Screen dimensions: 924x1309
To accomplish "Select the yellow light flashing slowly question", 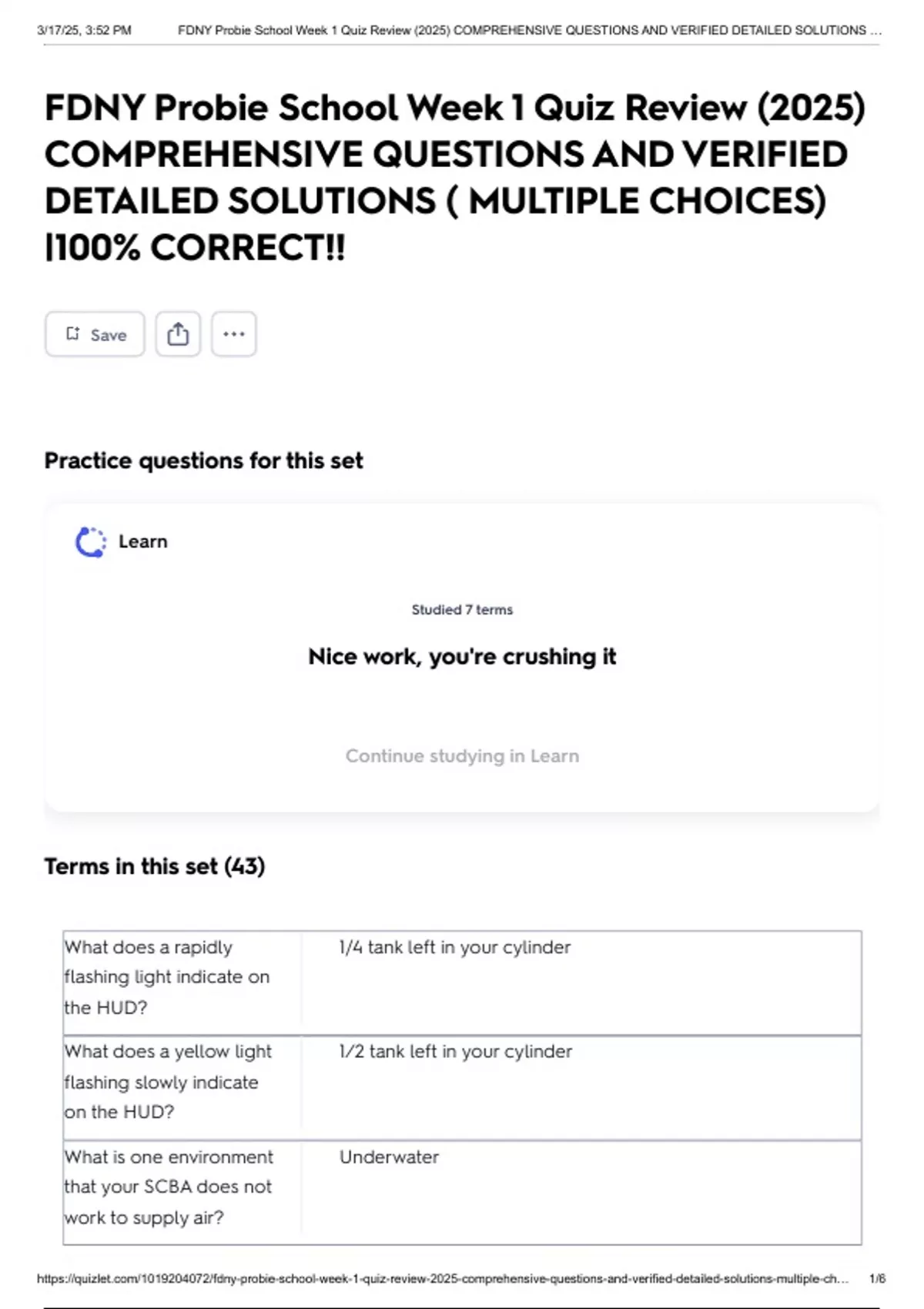I will [x=168, y=1082].
